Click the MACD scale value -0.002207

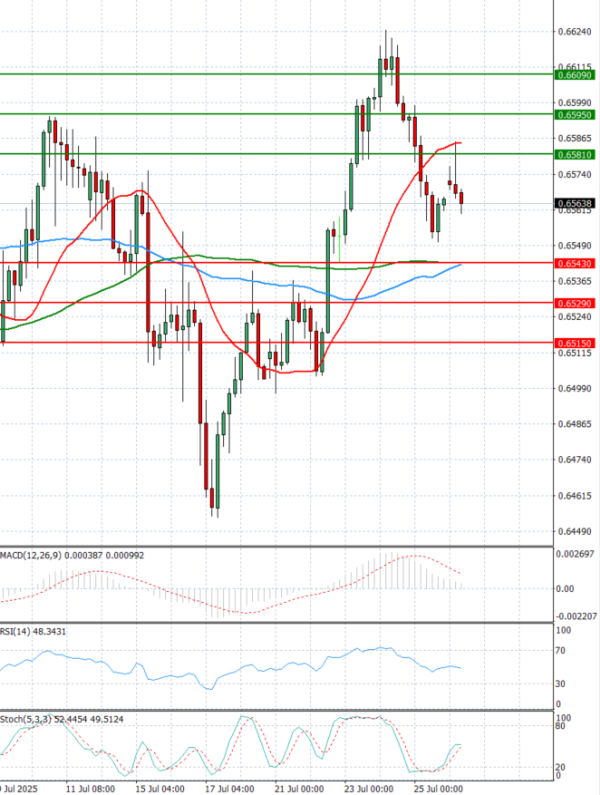click(577, 617)
